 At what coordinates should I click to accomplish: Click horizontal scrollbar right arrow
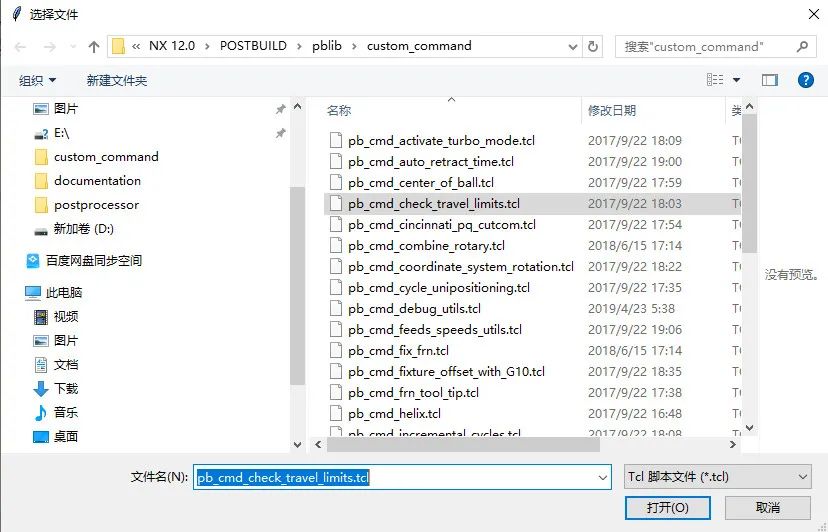click(733, 445)
